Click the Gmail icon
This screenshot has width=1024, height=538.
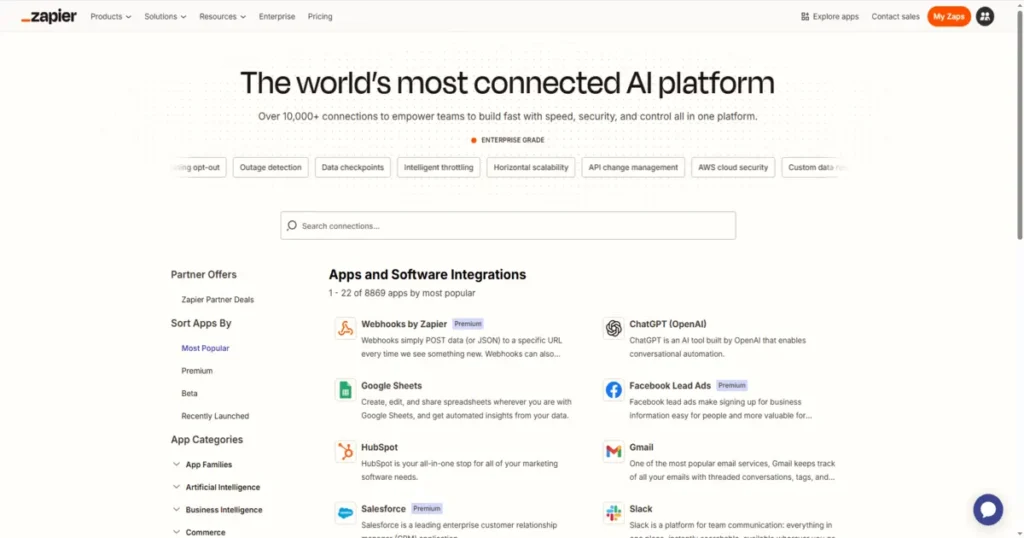(613, 451)
